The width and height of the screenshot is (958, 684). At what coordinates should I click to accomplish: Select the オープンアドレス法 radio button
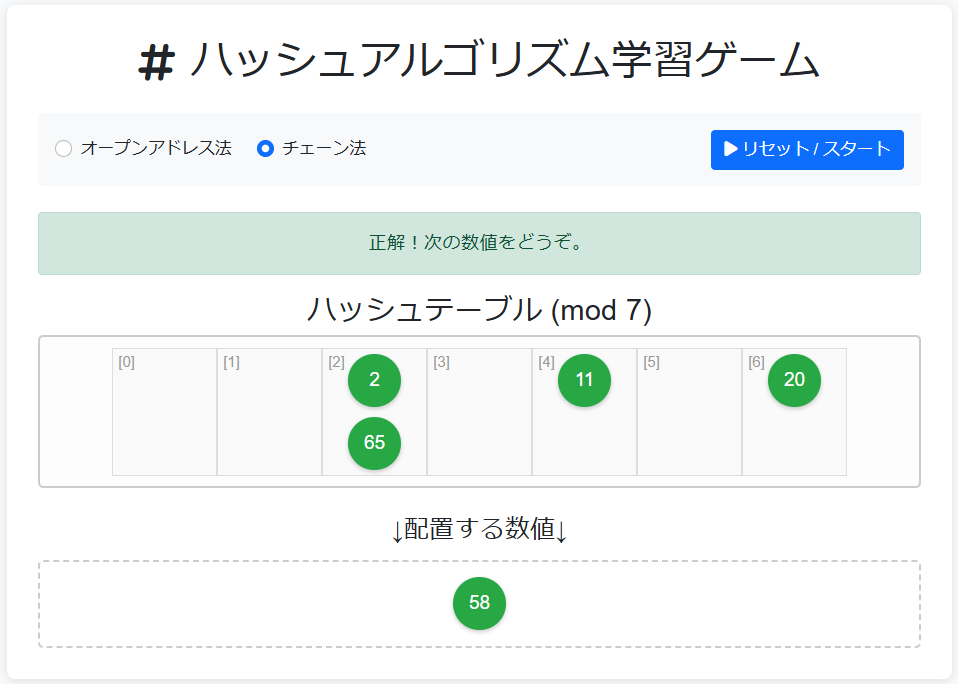point(63,149)
